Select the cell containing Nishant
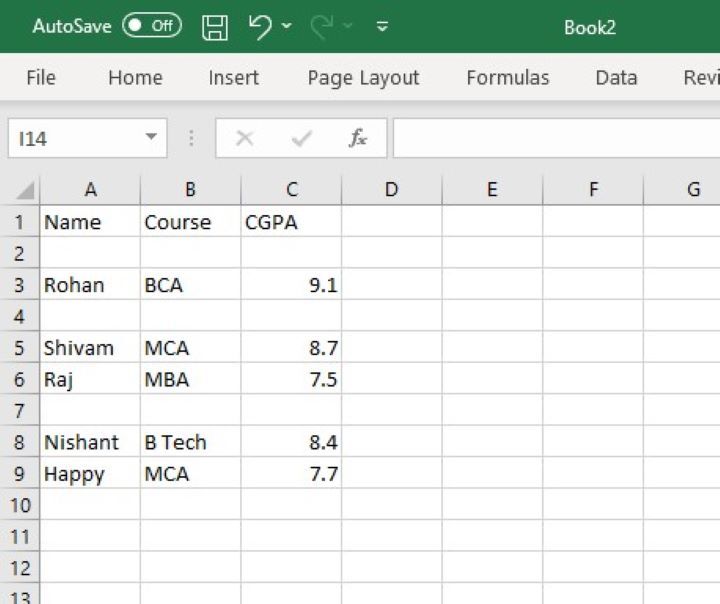This screenshot has width=720, height=604. click(90, 442)
